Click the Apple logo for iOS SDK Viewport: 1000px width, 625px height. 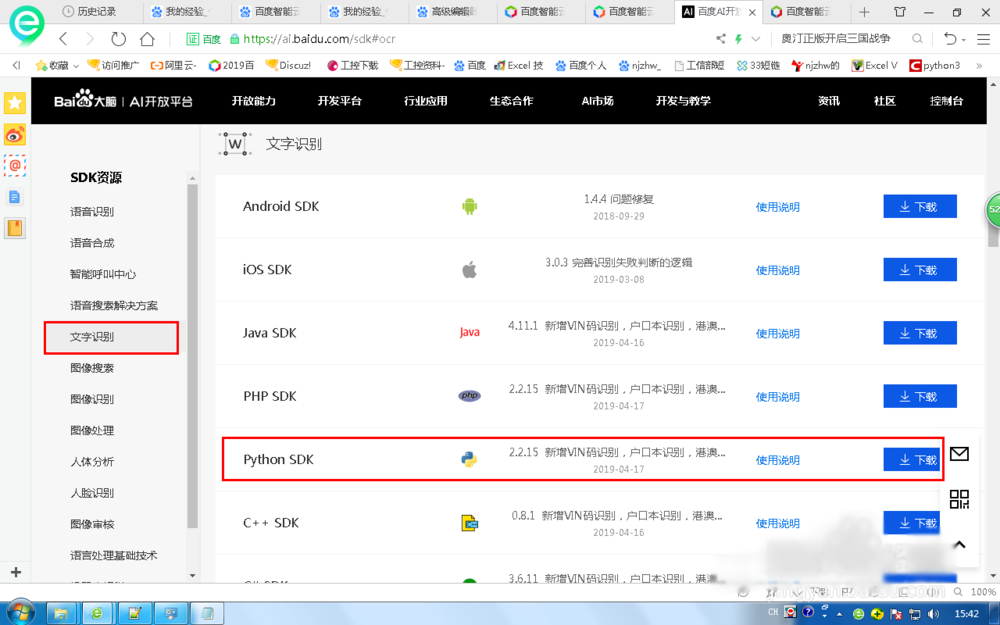[x=469, y=270]
